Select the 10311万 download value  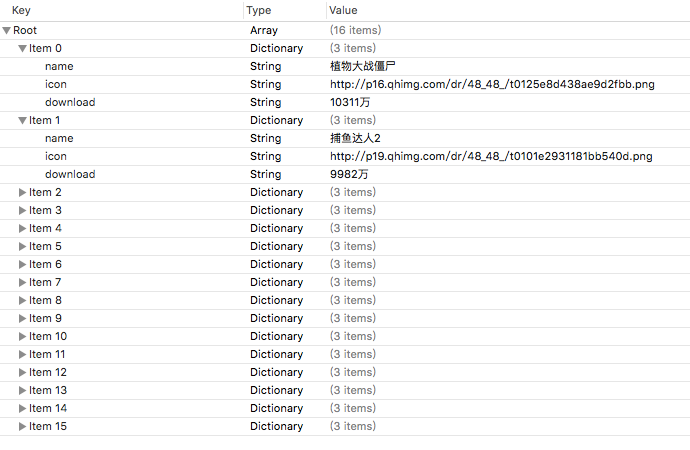pyautogui.click(x=349, y=102)
